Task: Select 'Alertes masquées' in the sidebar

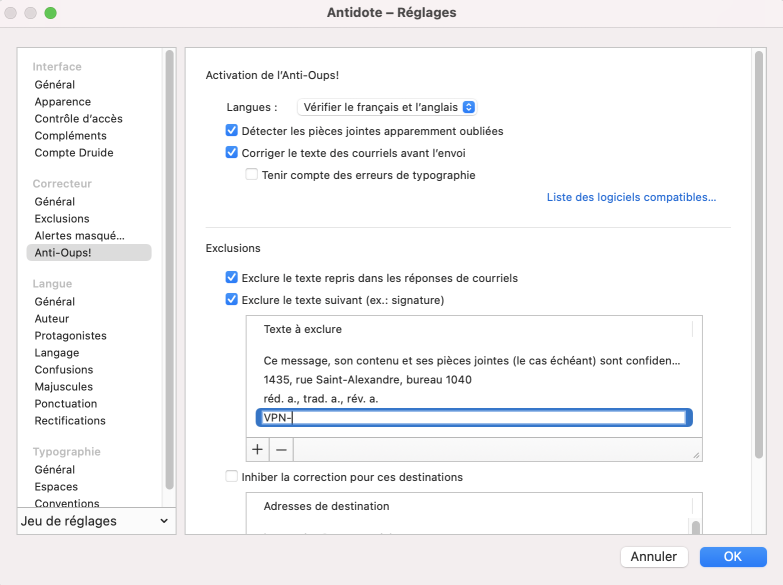Action: 79,236
